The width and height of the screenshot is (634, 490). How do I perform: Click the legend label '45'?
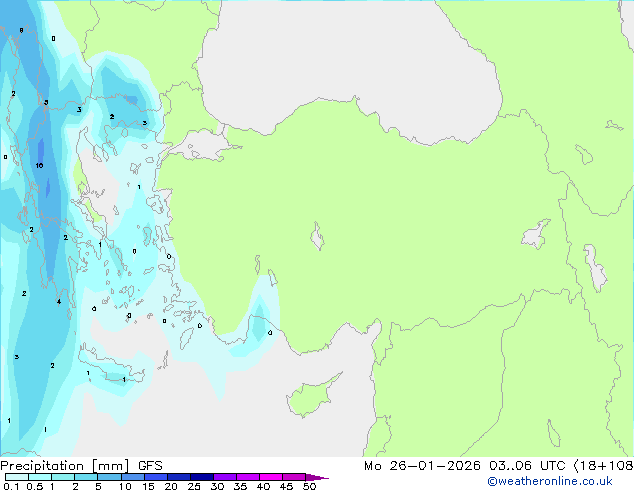point(286,486)
